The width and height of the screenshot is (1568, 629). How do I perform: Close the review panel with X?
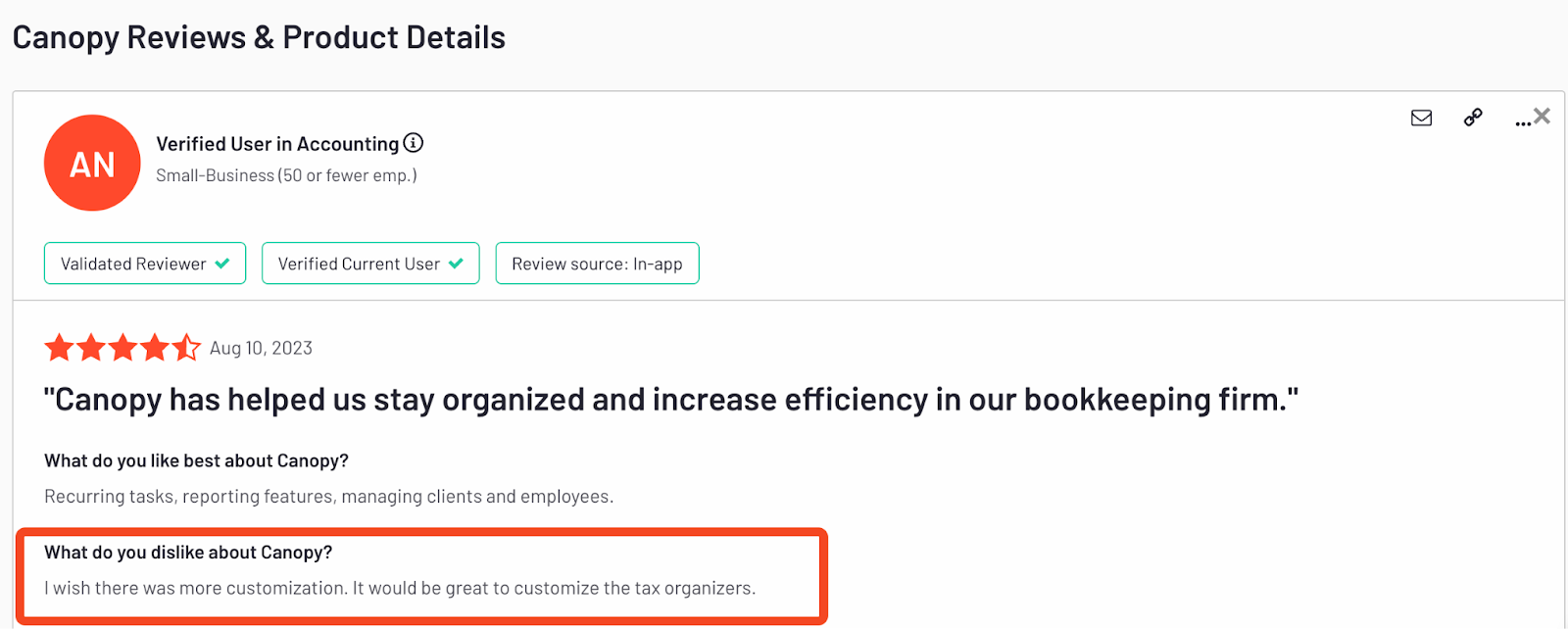coord(1542,116)
